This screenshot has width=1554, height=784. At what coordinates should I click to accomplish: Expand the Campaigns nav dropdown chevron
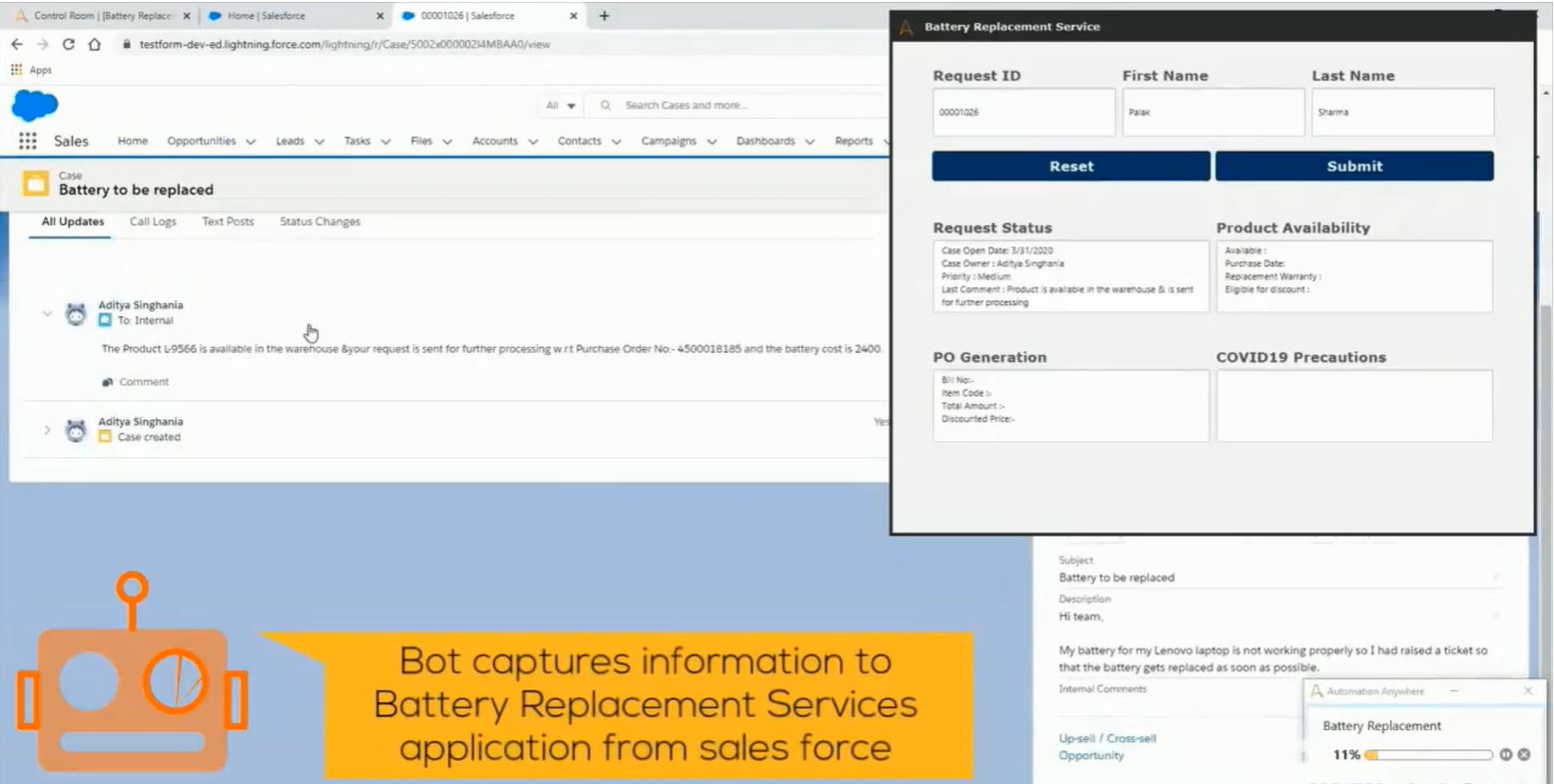(712, 142)
